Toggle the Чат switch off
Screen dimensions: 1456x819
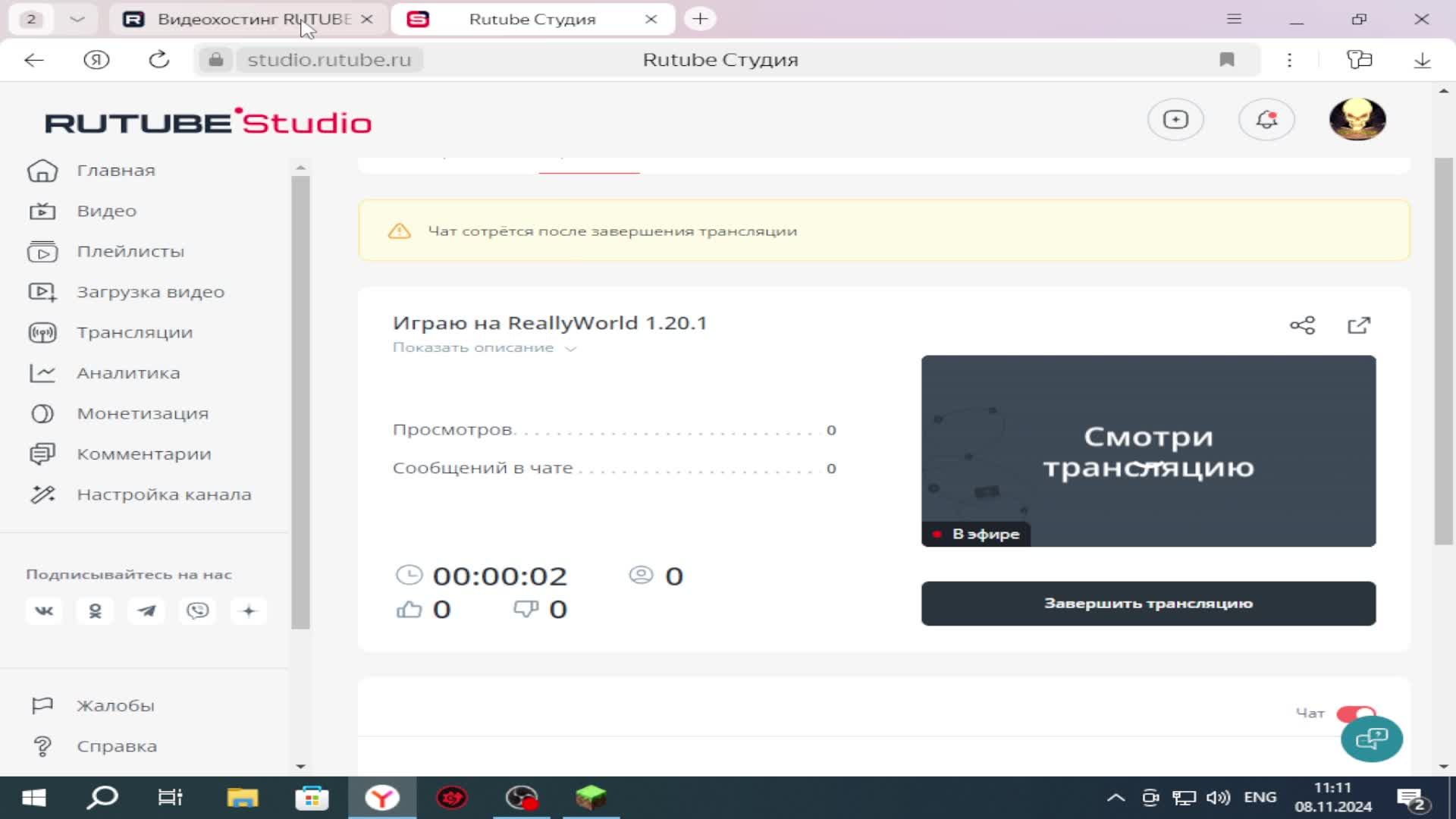[x=1357, y=713]
